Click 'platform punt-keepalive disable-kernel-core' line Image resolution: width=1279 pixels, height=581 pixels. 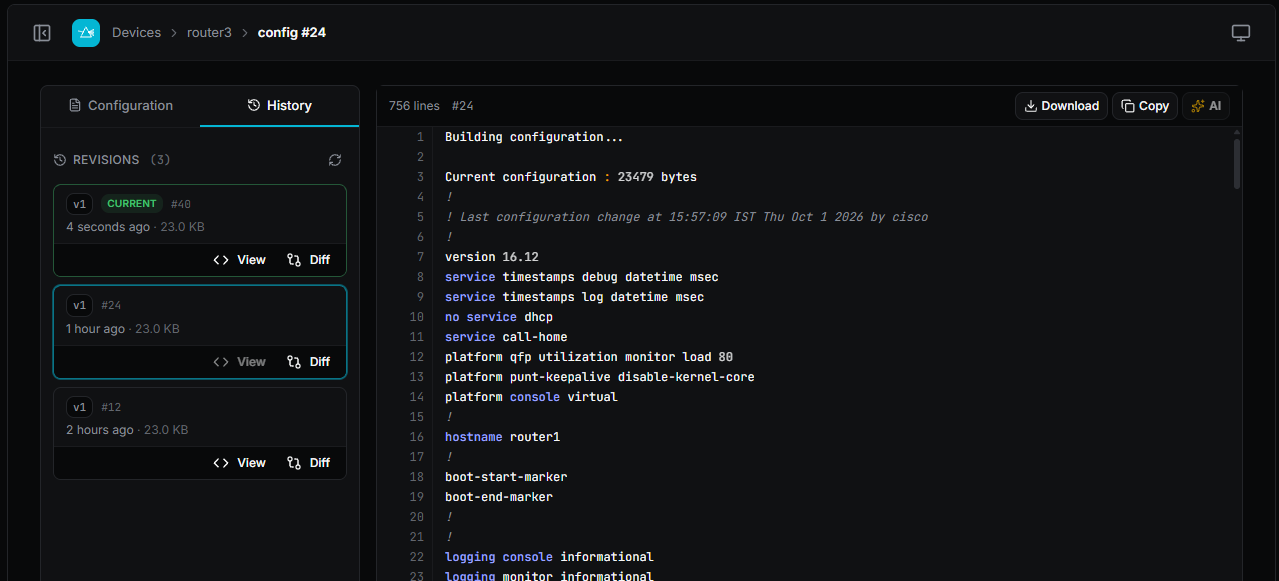pyautogui.click(x=600, y=377)
